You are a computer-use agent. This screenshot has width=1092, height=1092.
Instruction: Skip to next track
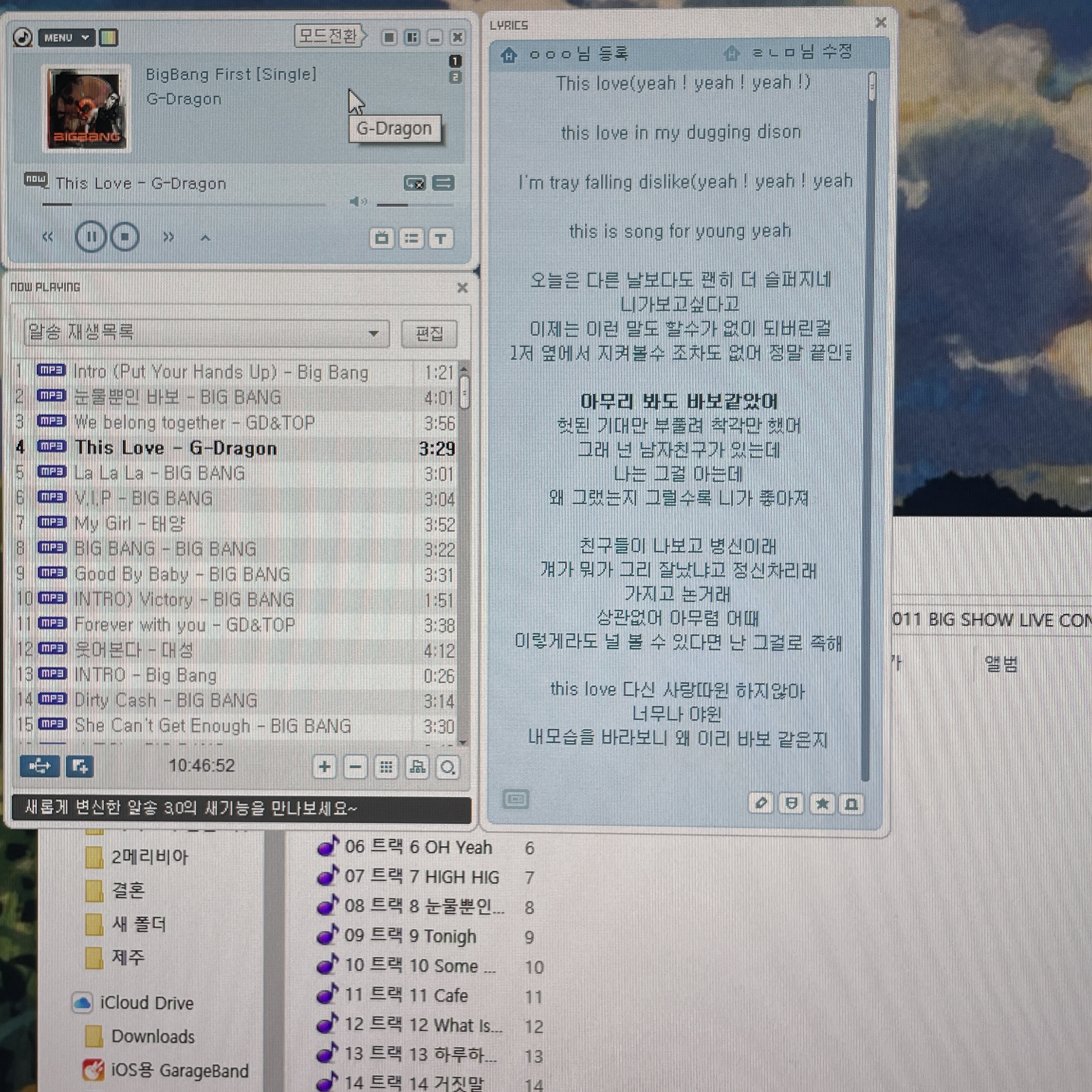tap(168, 237)
